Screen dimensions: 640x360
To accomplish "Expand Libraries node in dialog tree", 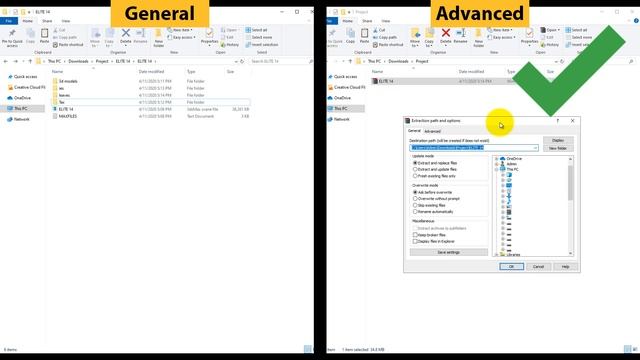I will click(497, 255).
